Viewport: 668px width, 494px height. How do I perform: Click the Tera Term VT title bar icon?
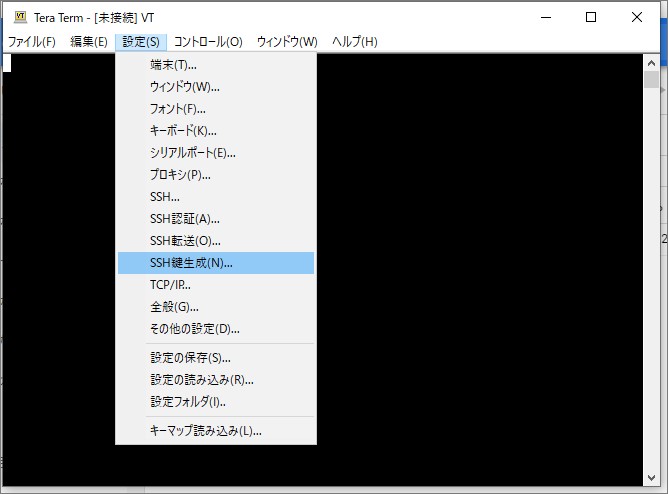(20, 17)
